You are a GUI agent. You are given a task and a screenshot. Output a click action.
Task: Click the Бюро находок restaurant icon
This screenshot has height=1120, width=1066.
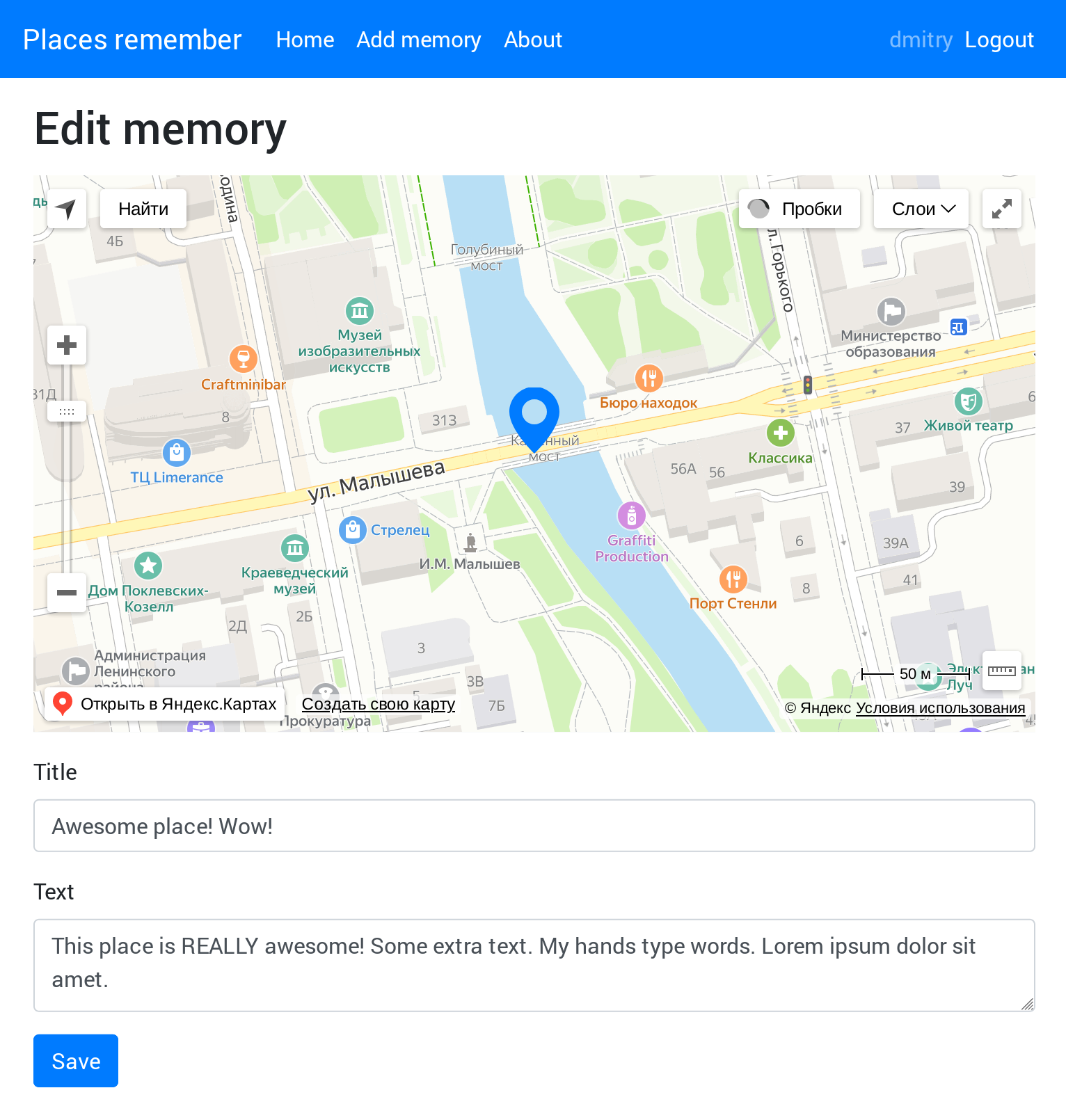[649, 378]
